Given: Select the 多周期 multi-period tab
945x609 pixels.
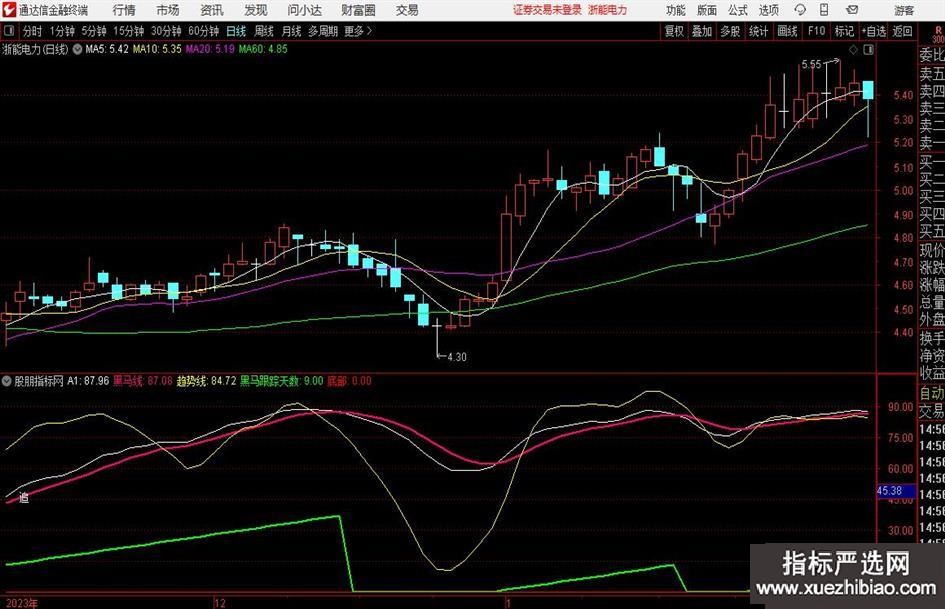Looking at the screenshot, I should 323,31.
